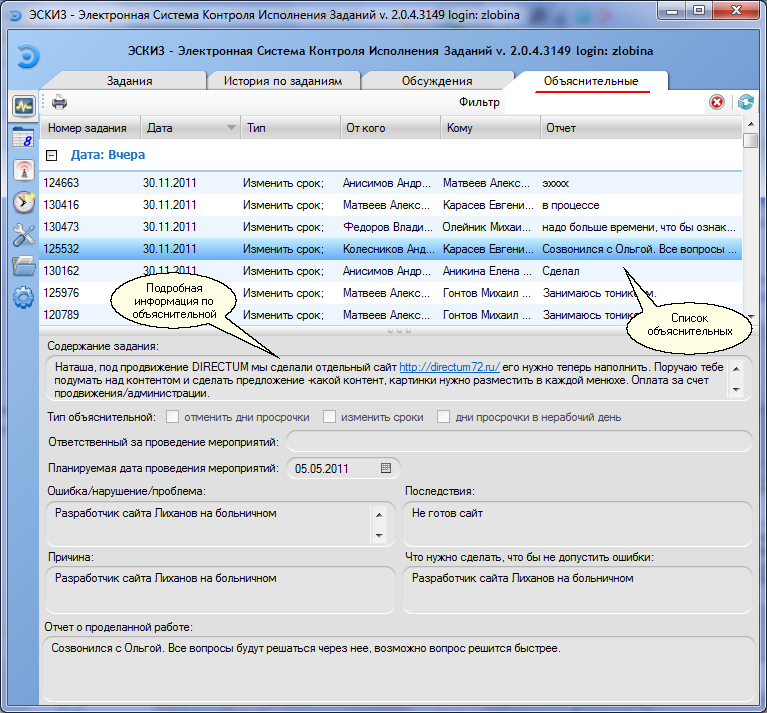Check "отменить дни просрочки" checkbox
The height and width of the screenshot is (713, 767).
172,417
